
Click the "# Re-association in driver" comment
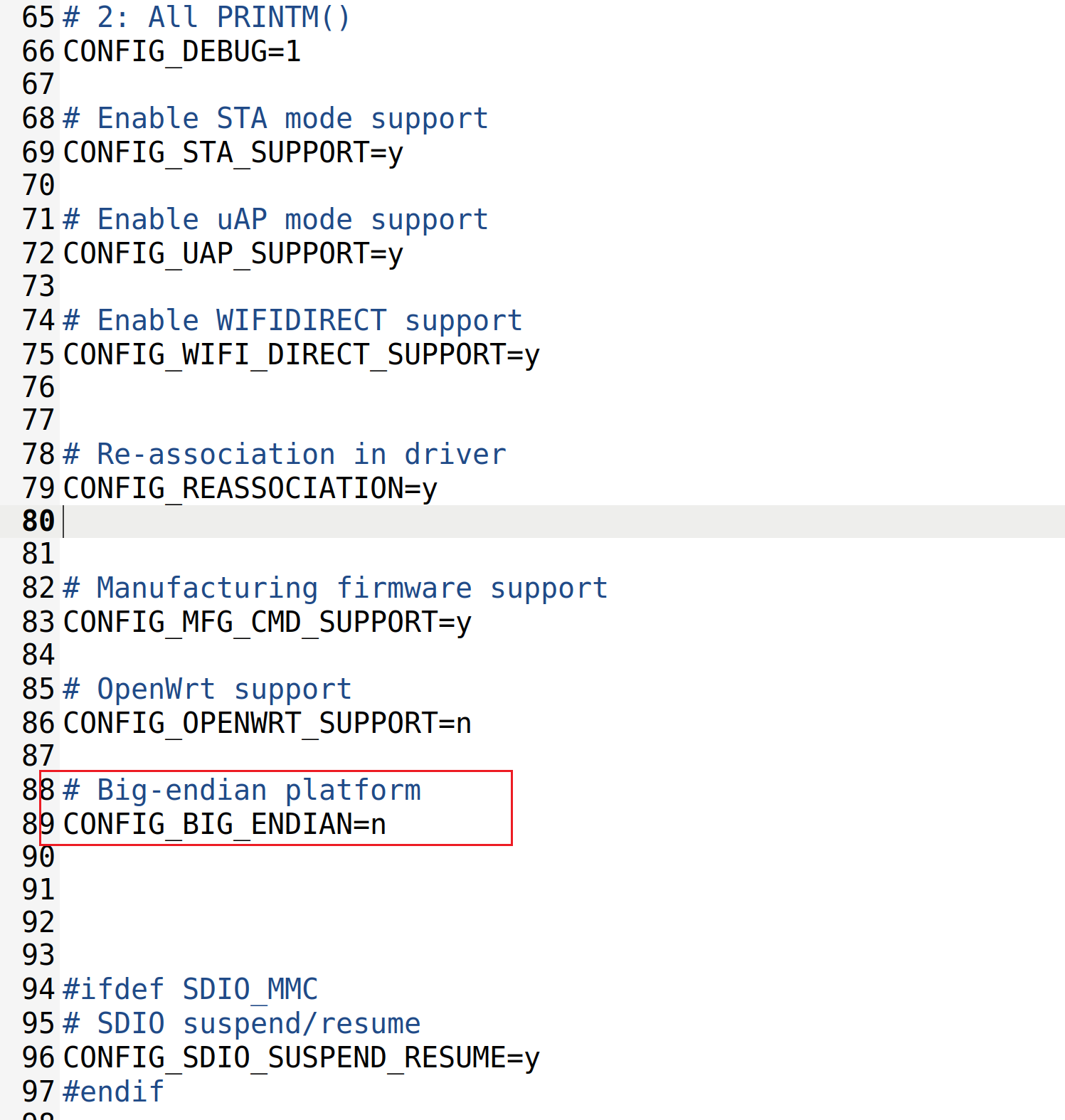(284, 455)
